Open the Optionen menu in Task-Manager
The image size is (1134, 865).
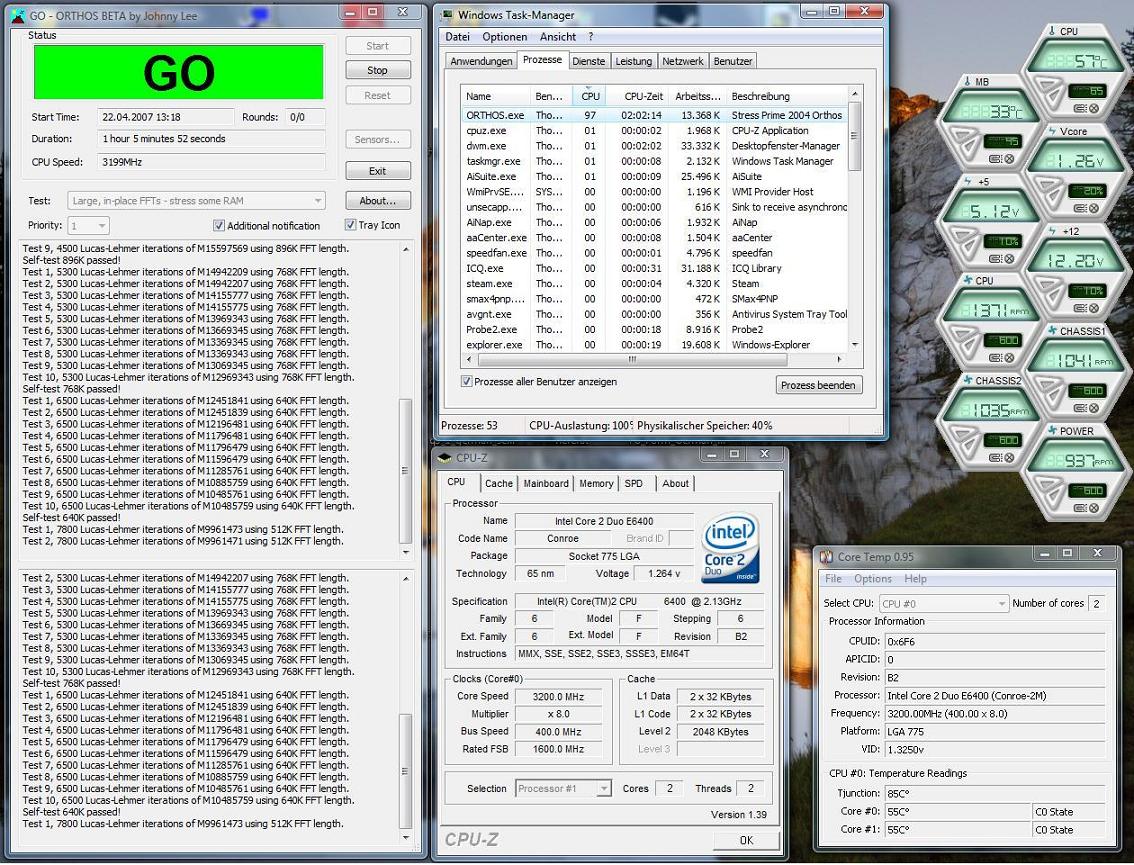pos(505,37)
